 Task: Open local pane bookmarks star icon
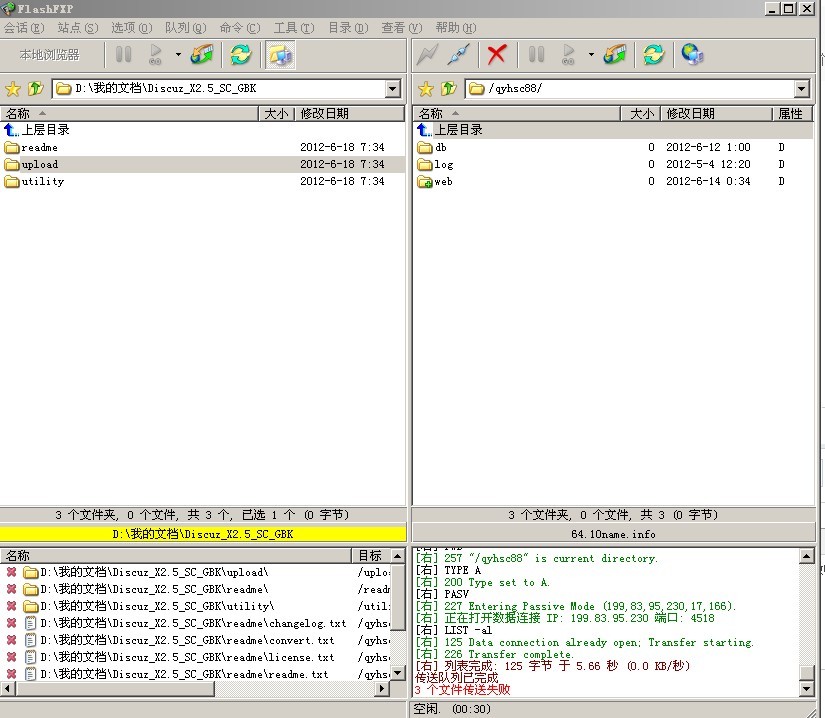pos(13,88)
